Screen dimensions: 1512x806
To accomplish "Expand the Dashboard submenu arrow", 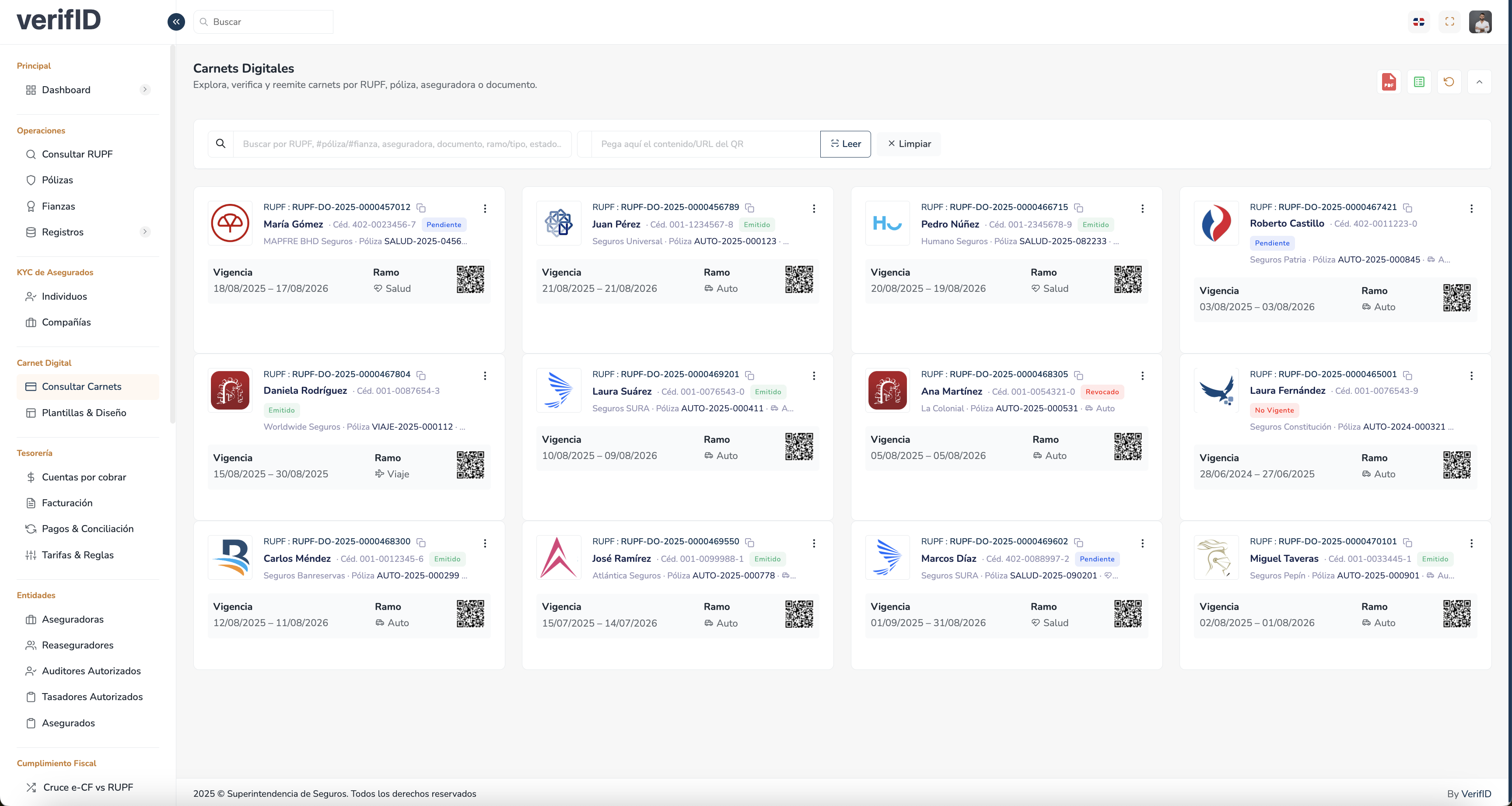I will click(x=145, y=90).
